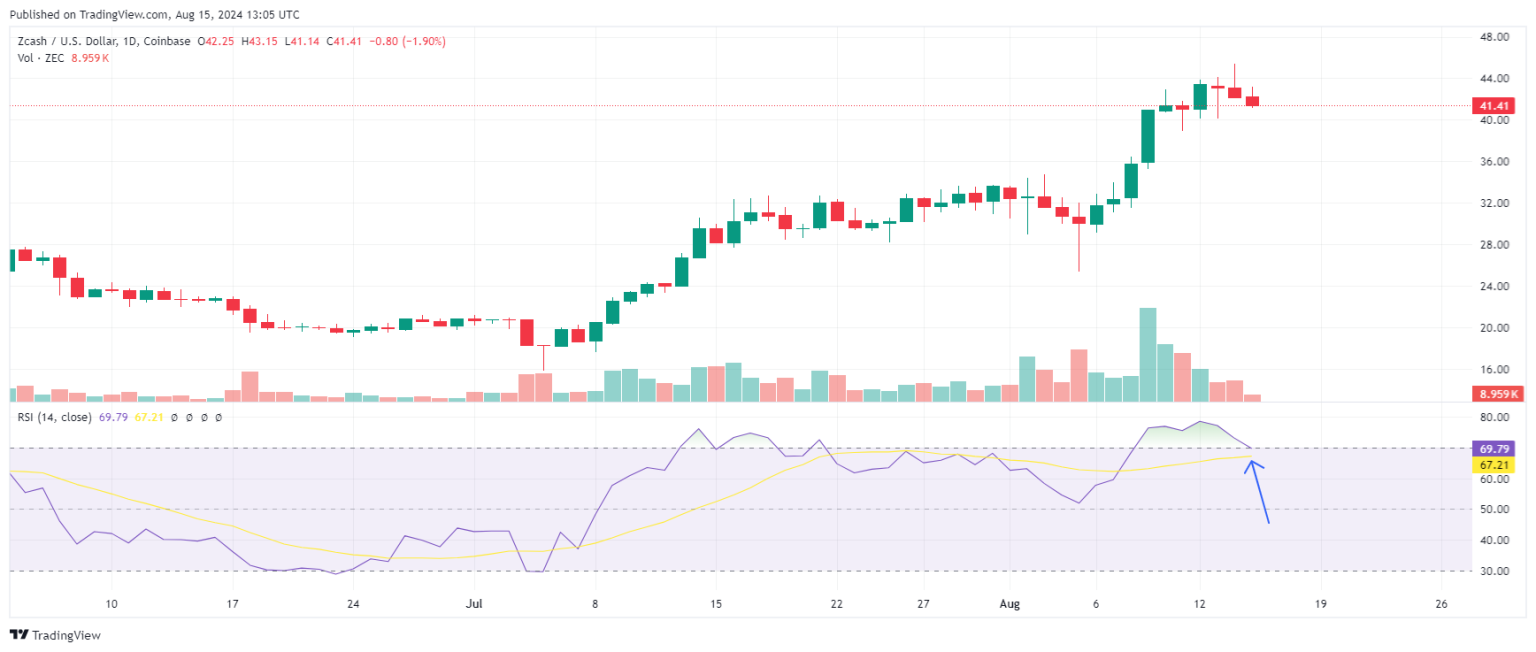Click the purple 69.79 RSI axis label

pyautogui.click(x=1493, y=449)
